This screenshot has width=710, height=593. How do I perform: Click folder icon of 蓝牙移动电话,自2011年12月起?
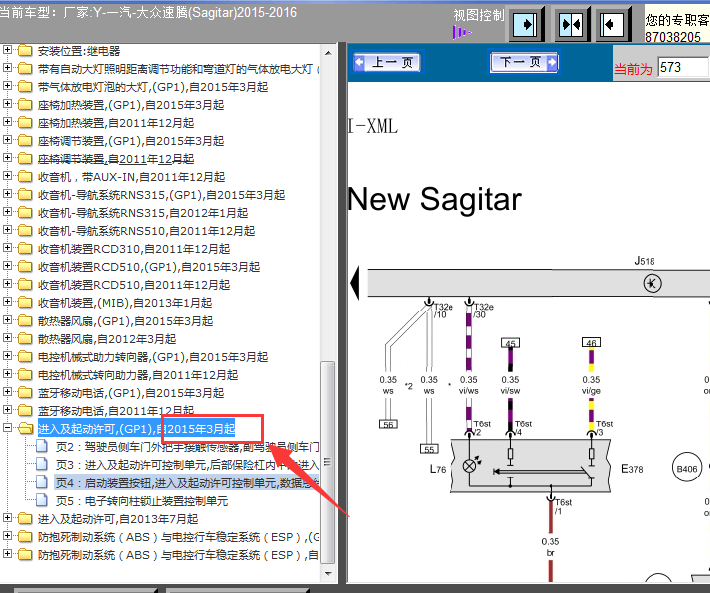click(x=25, y=411)
